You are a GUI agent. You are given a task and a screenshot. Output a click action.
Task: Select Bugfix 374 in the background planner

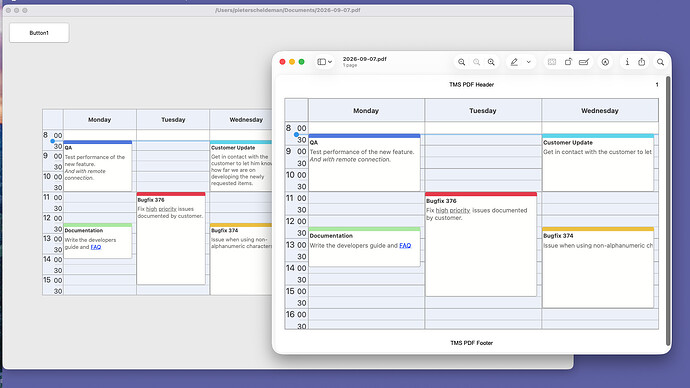pos(241,259)
